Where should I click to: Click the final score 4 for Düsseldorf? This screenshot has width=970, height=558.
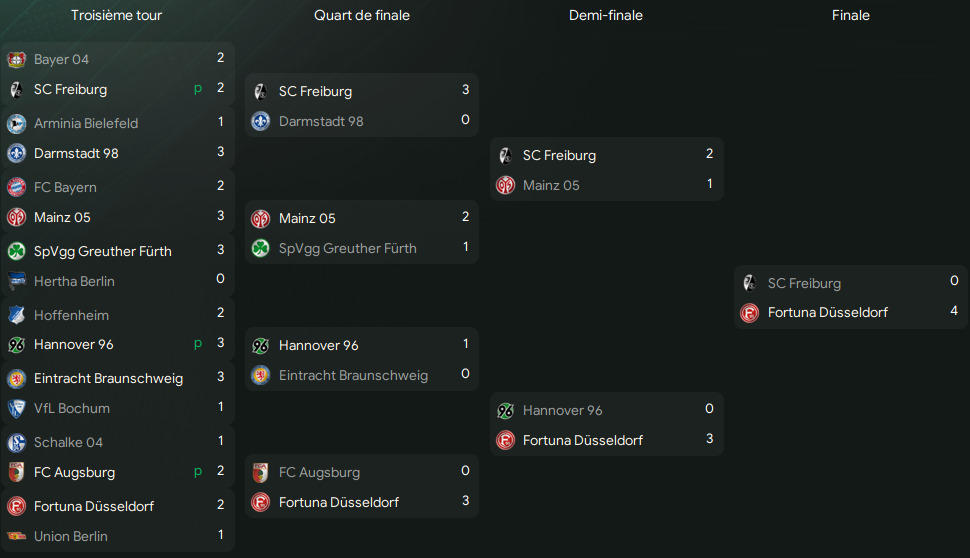tap(954, 311)
